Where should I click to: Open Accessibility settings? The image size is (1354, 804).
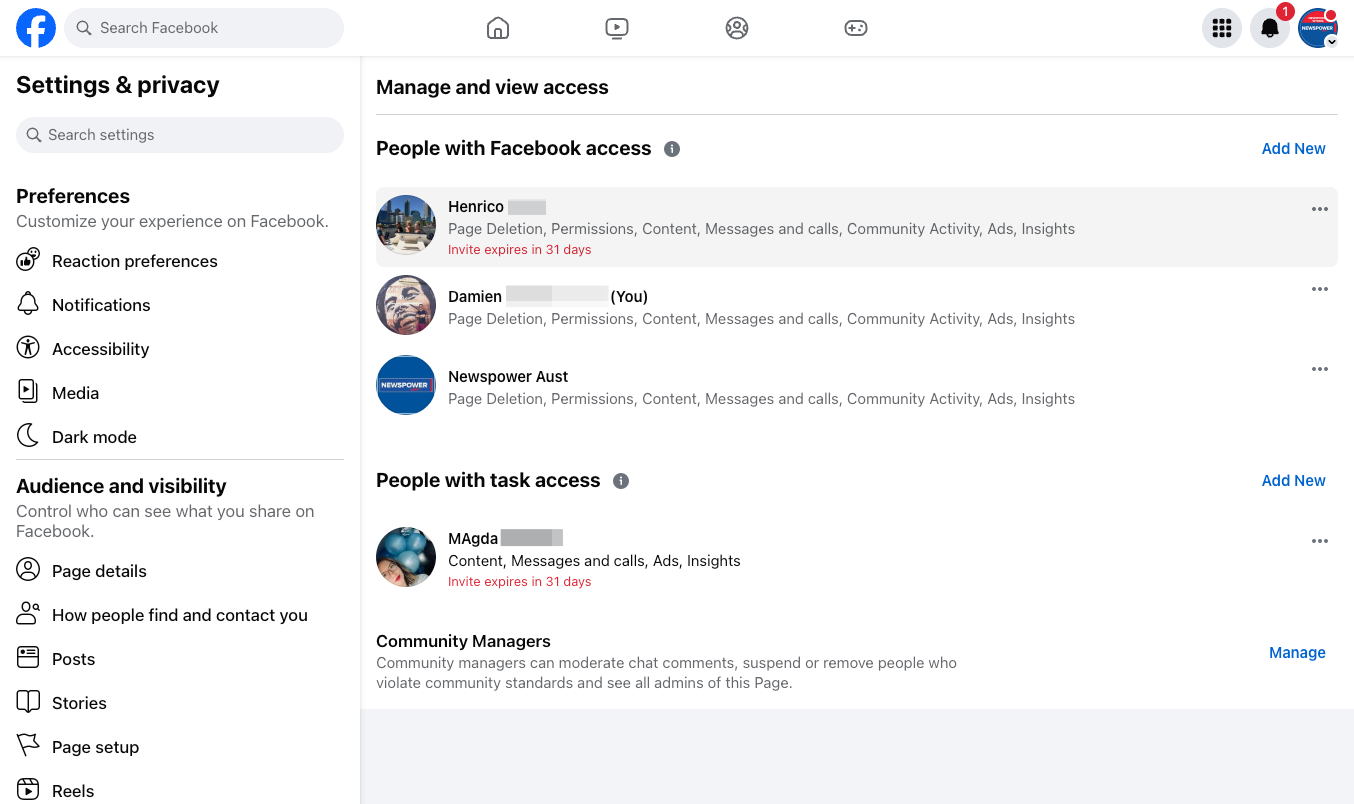pyautogui.click(x=180, y=349)
